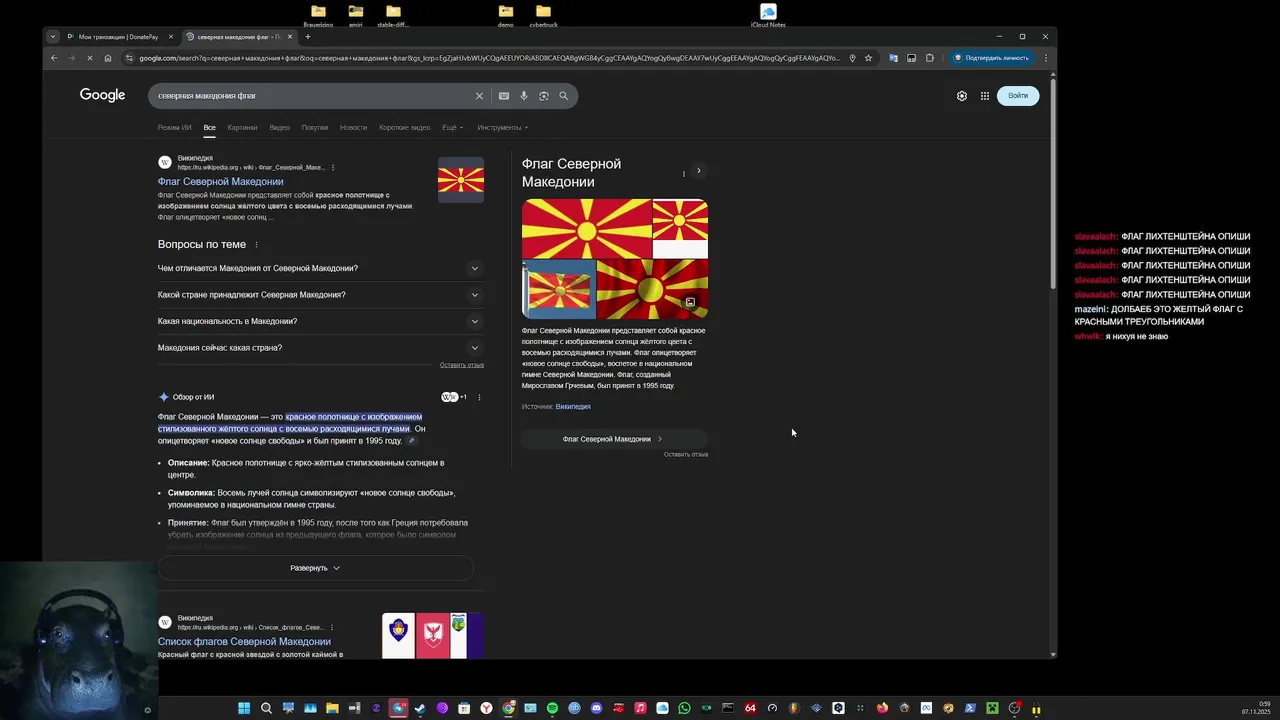The image size is (1280, 720).
Task: Open Chrome's three-dot menu
Action: coord(1046,58)
